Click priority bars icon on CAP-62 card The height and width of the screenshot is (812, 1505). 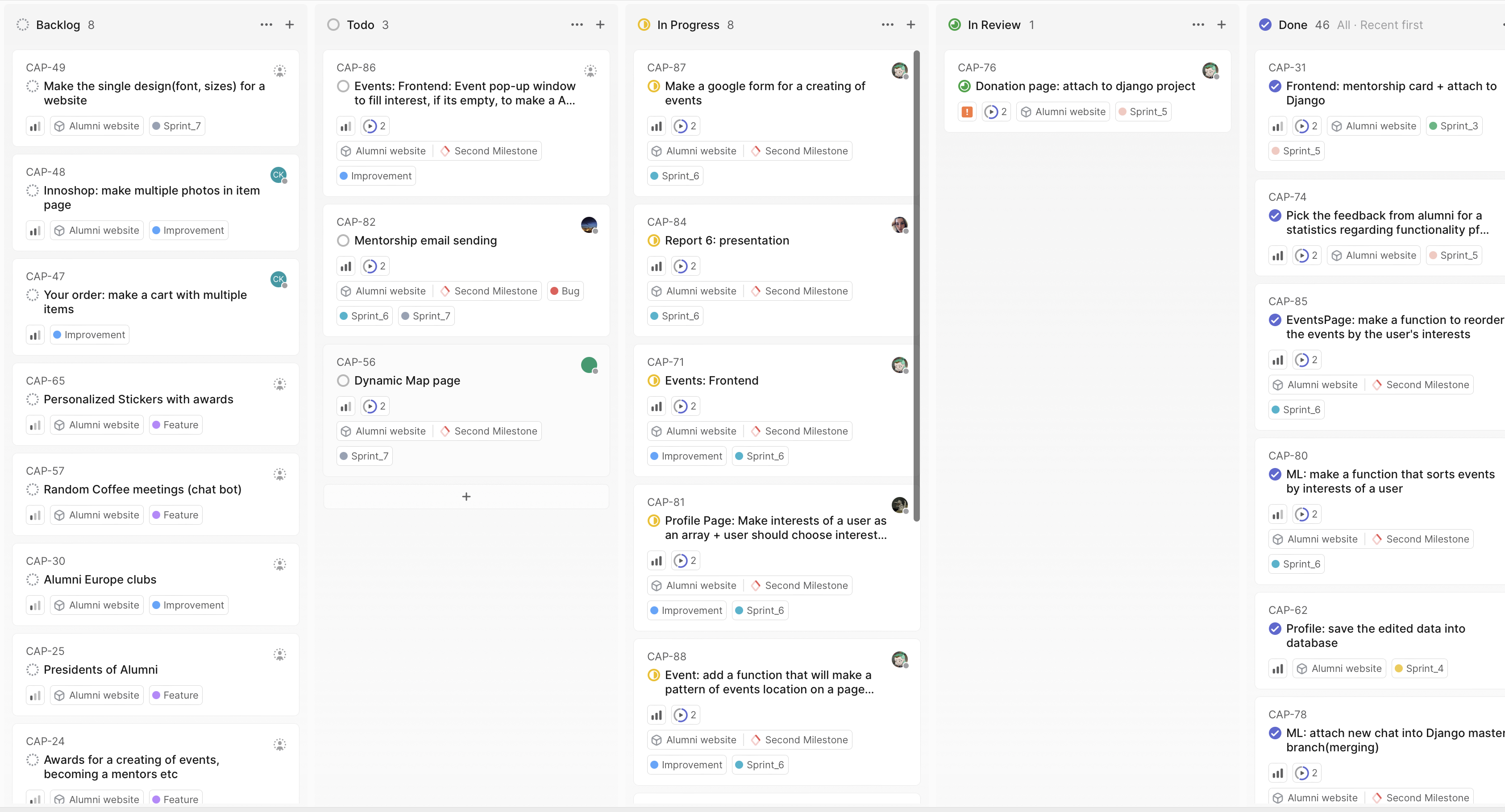[1278, 669]
